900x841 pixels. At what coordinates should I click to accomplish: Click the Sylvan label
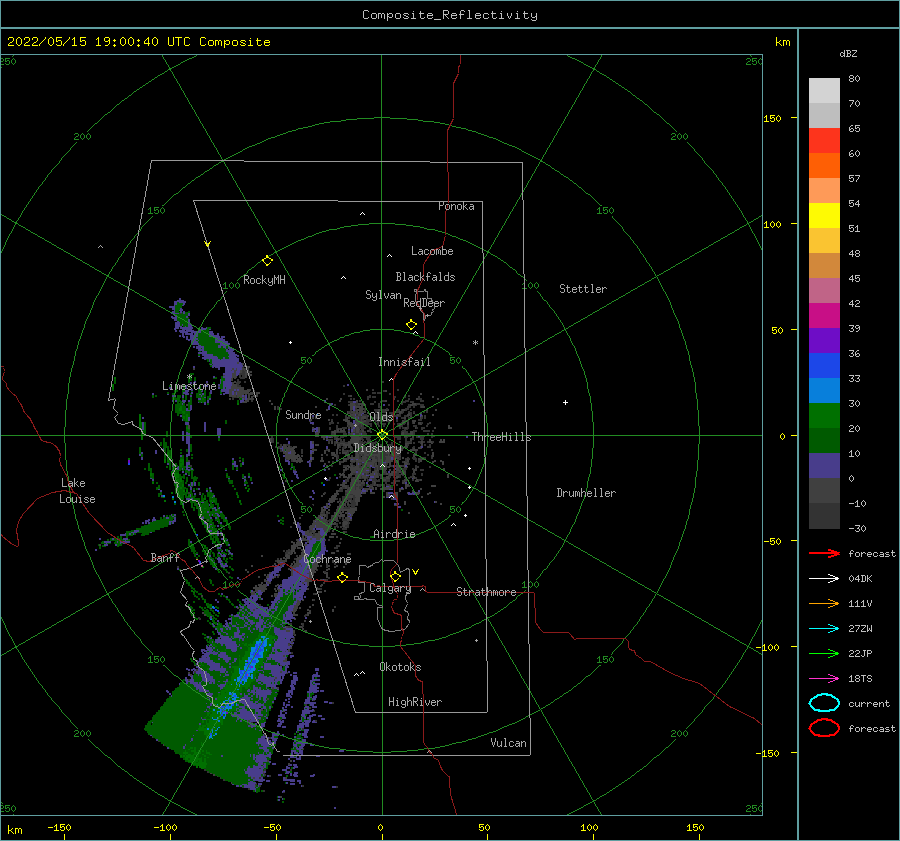(383, 295)
